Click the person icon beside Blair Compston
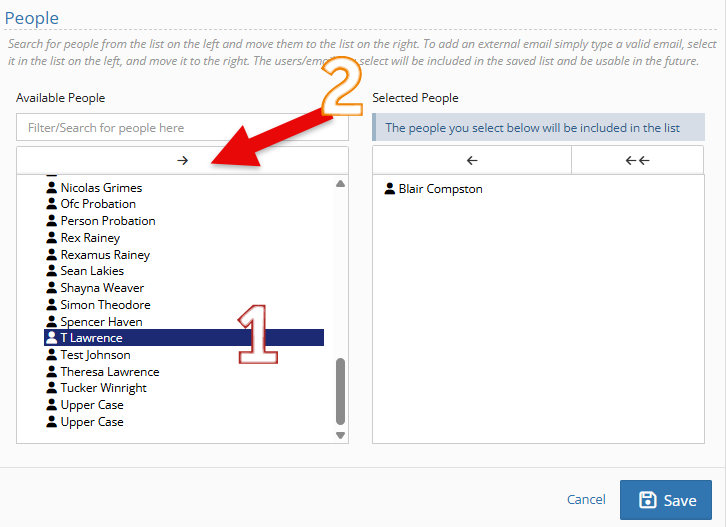 click(x=390, y=188)
